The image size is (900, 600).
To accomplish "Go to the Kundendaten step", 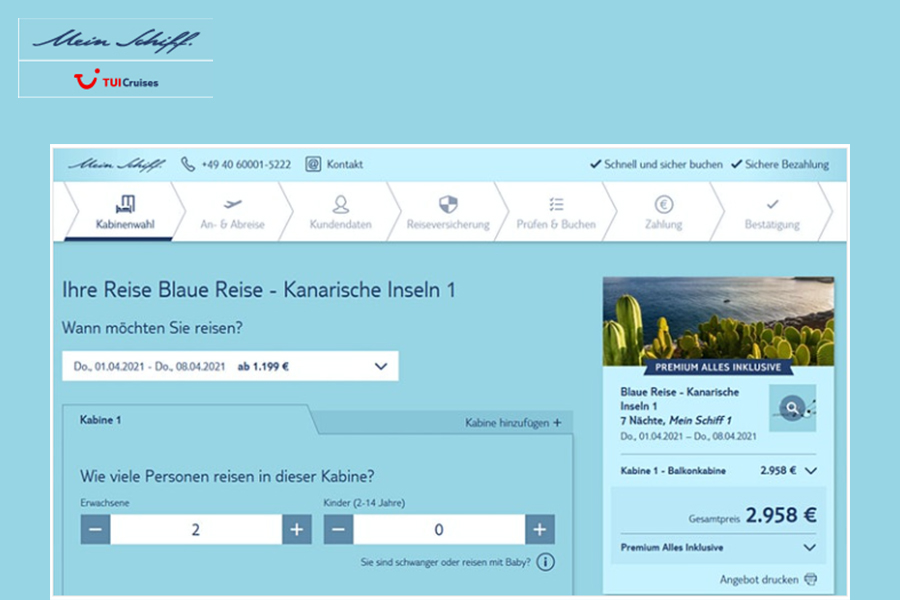I will (x=340, y=211).
